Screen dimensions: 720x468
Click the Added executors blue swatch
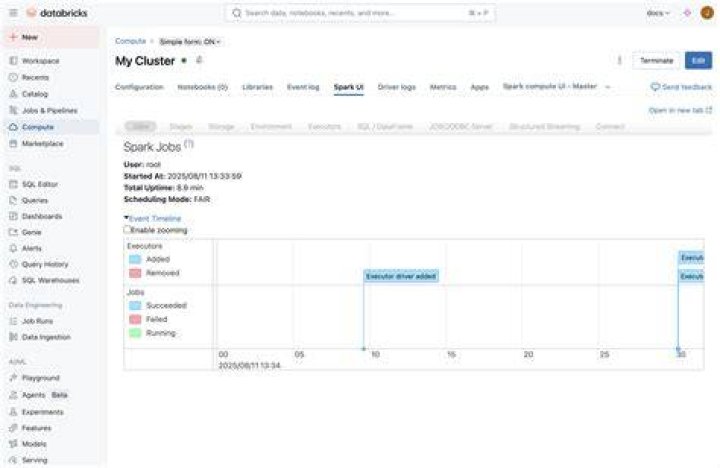tap(135, 259)
